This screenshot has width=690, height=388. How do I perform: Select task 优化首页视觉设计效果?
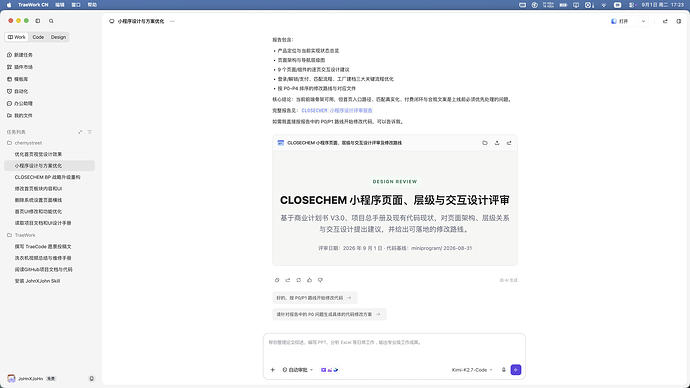[x=49, y=154]
